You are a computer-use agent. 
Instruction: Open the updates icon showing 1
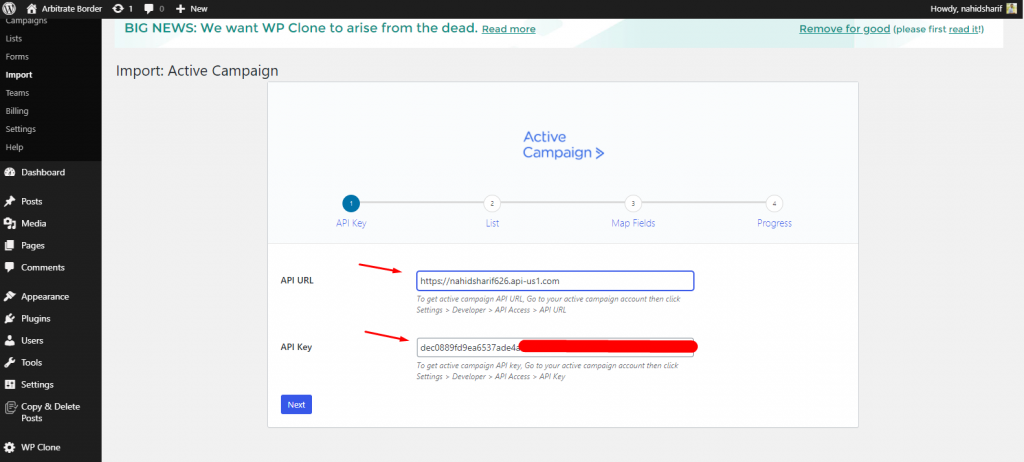[118, 8]
